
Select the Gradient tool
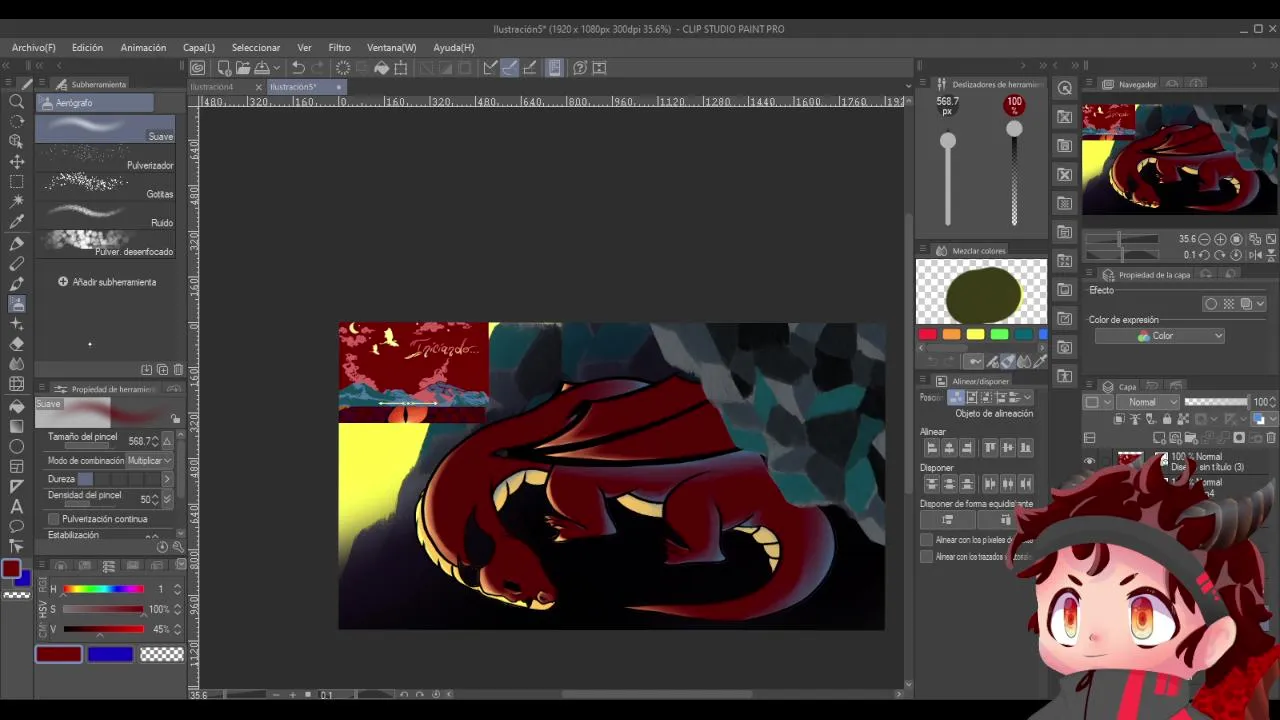coord(17,426)
